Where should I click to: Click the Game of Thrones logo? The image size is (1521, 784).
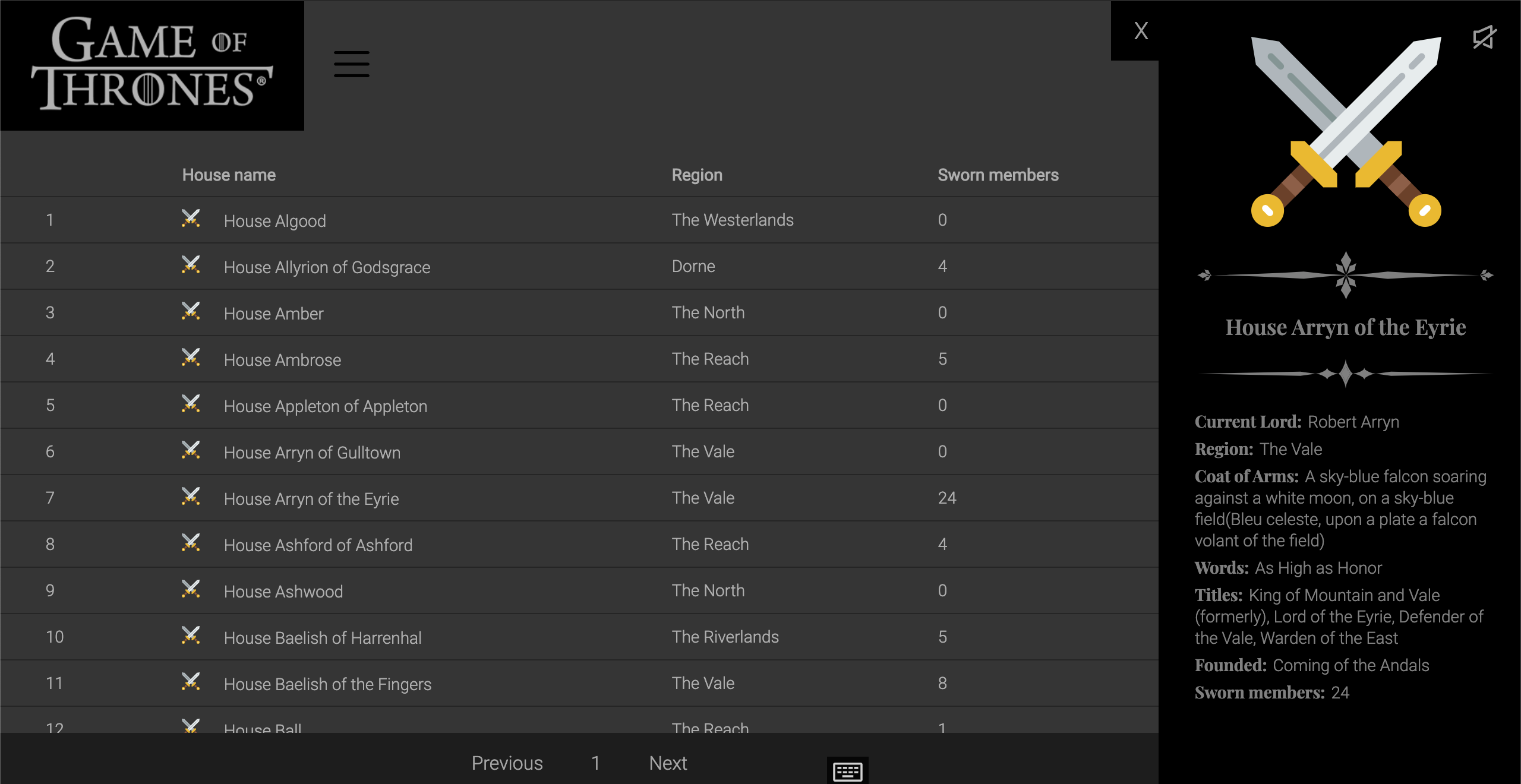coord(152,65)
